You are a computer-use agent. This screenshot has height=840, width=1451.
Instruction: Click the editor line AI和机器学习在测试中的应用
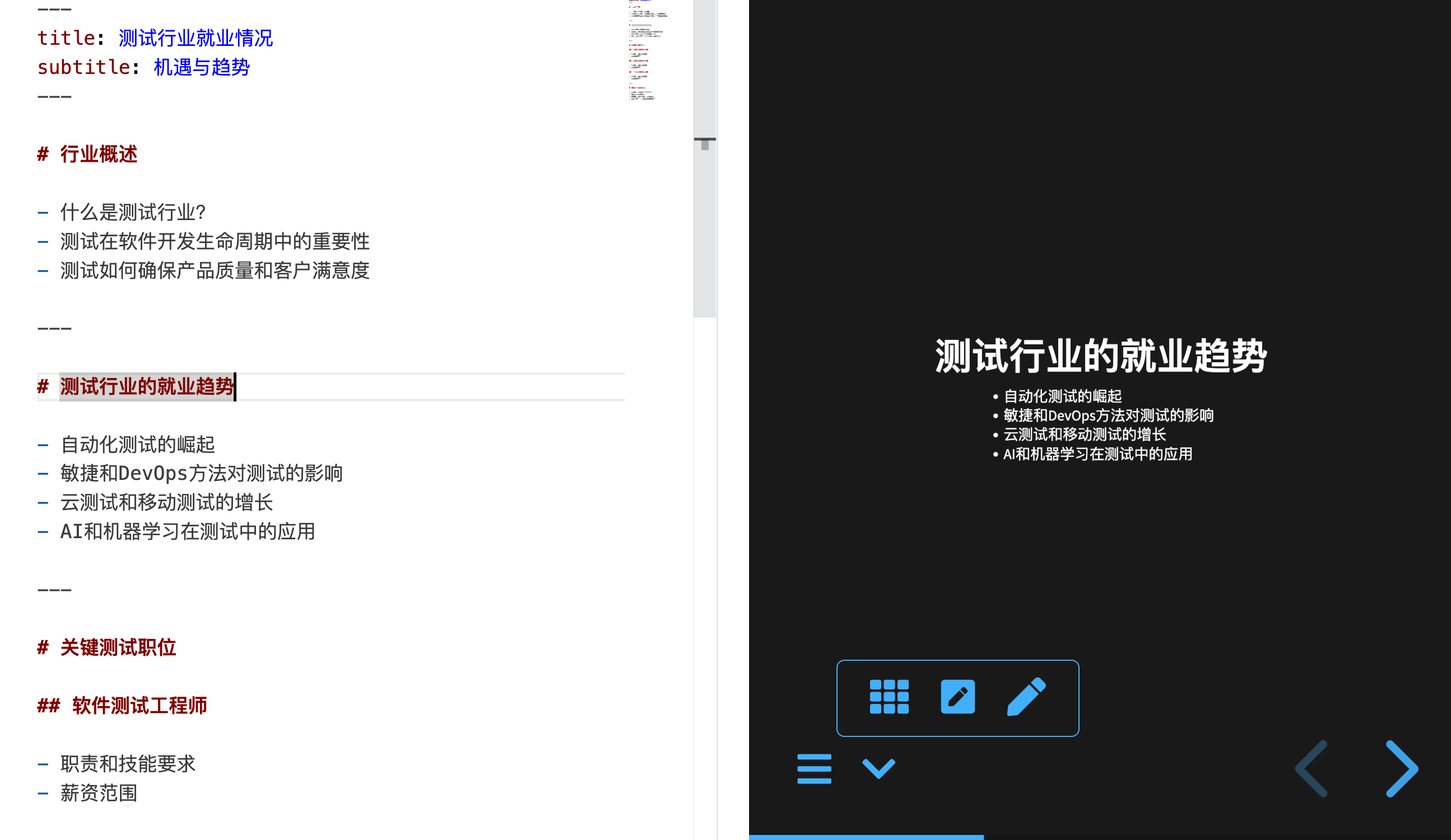188,531
